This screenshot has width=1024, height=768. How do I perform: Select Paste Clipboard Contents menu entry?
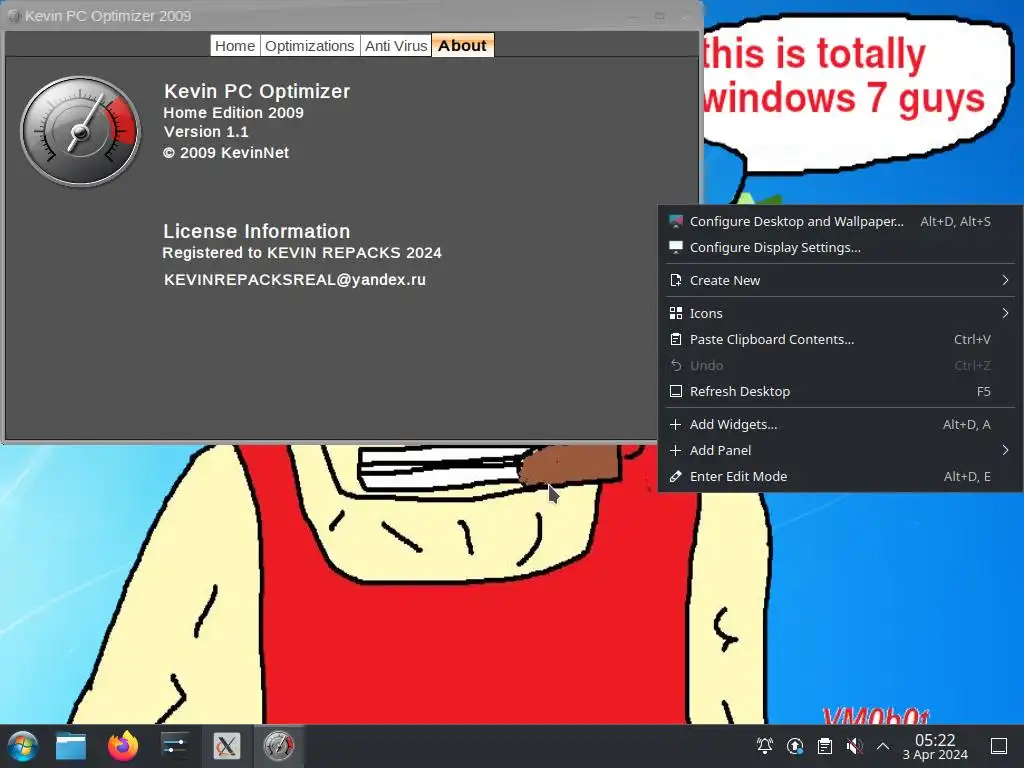(840, 340)
